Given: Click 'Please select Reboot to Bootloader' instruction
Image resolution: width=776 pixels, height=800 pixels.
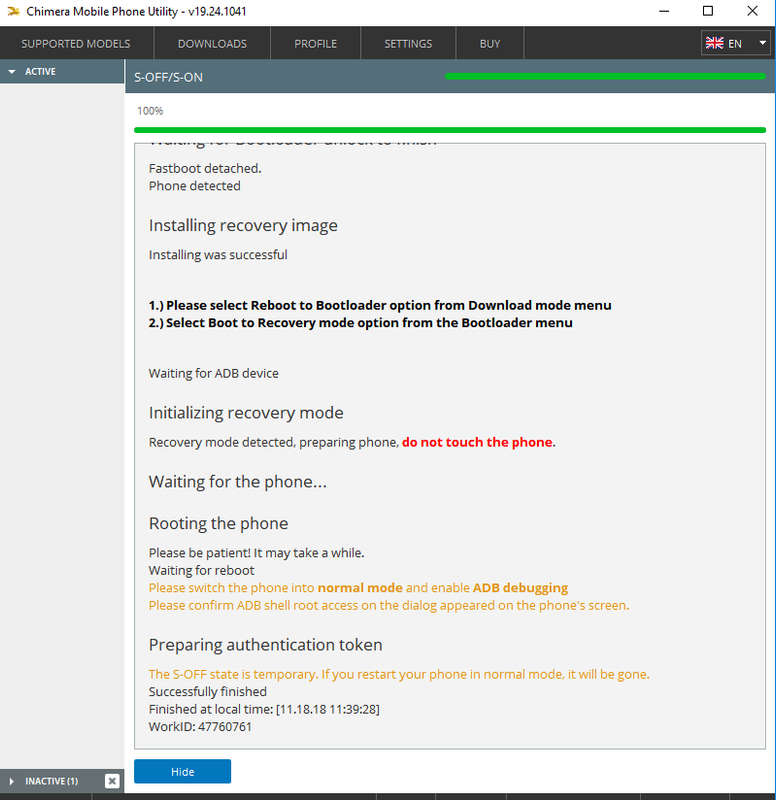Looking at the screenshot, I should 380,305.
